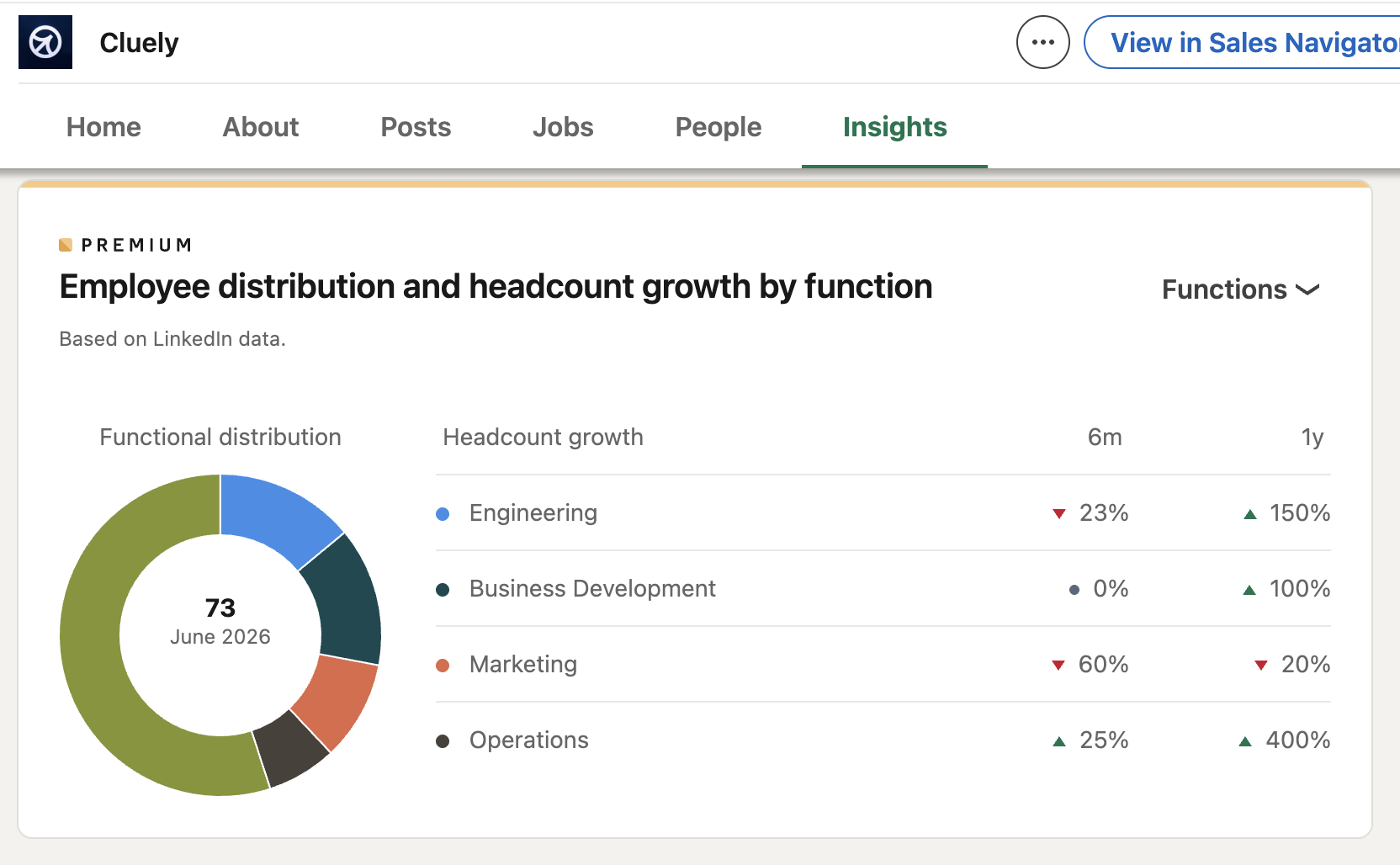Open the Jobs tab
The image size is (1400, 865).
tap(563, 127)
